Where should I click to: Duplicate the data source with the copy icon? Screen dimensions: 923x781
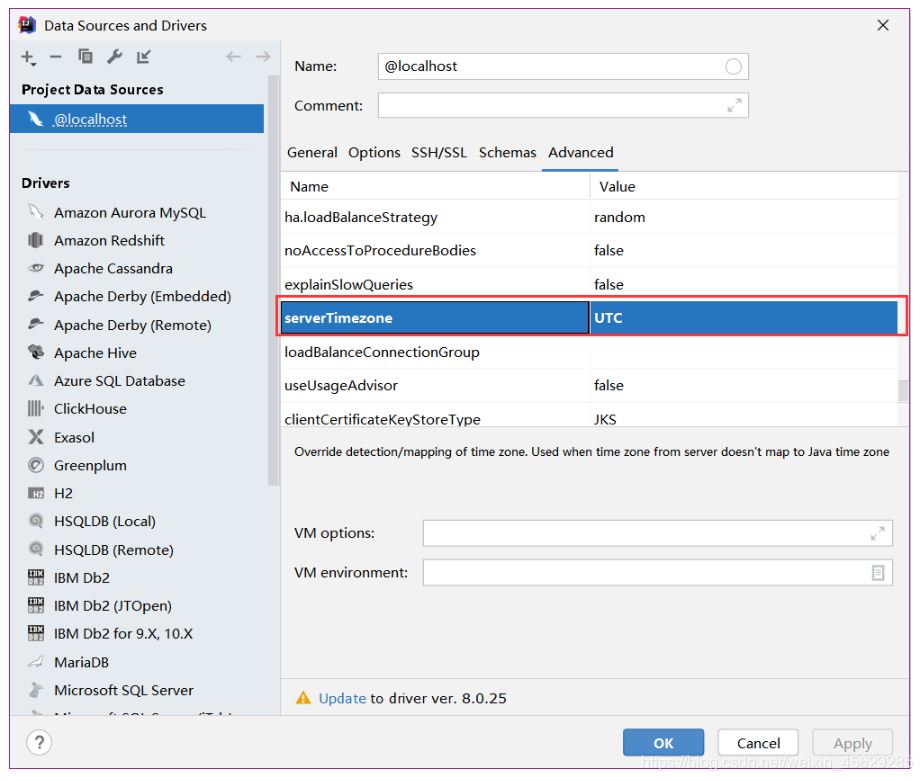click(x=85, y=58)
